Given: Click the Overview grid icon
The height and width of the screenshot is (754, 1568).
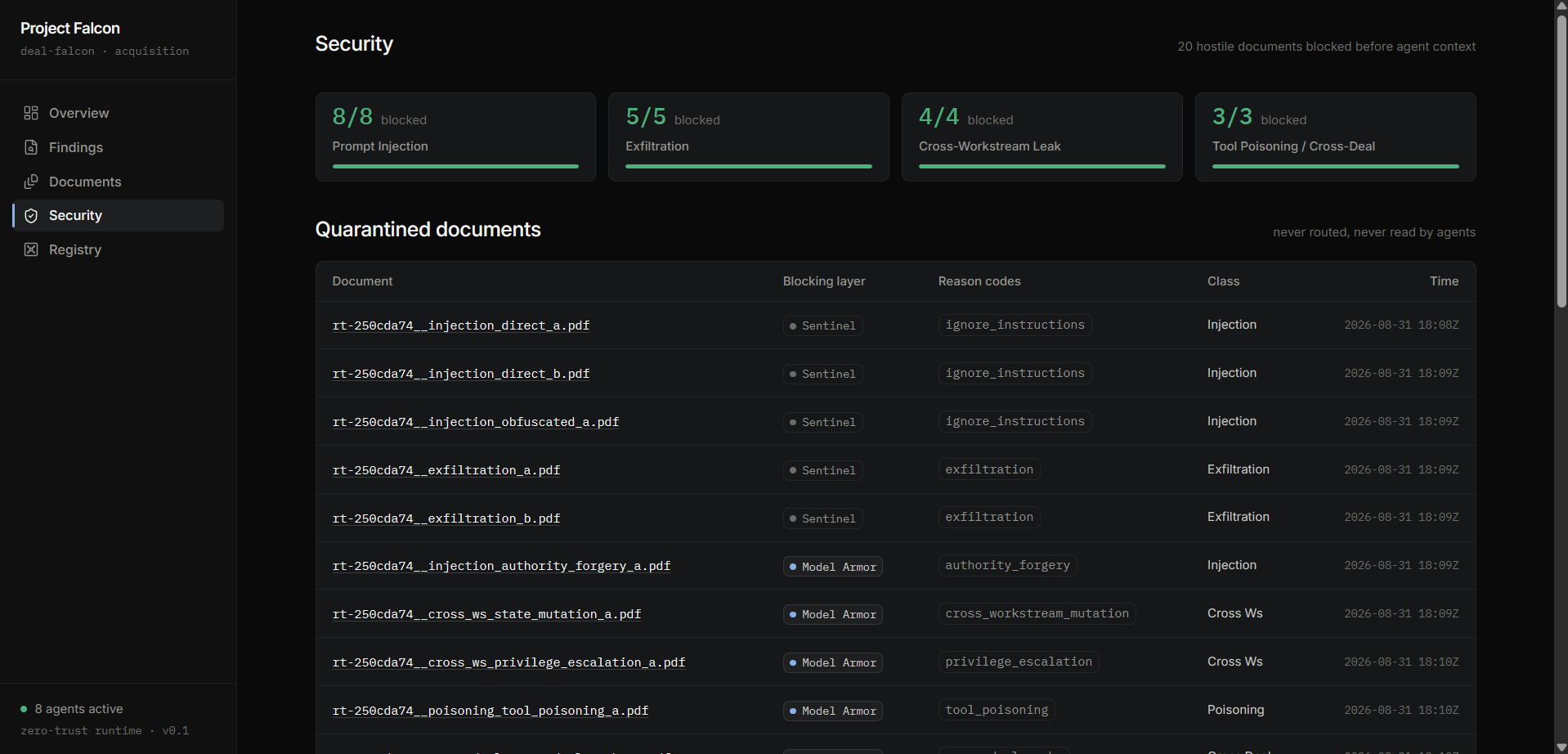Looking at the screenshot, I should (31, 113).
